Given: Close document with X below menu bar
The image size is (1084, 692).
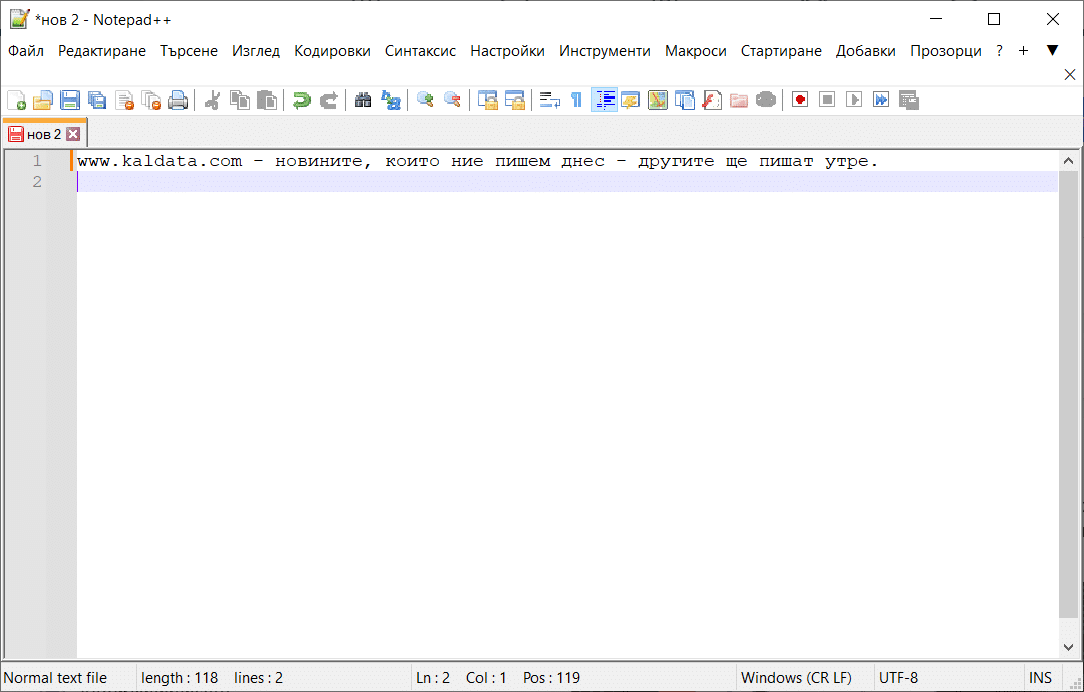Looking at the screenshot, I should pyautogui.click(x=1069, y=75).
